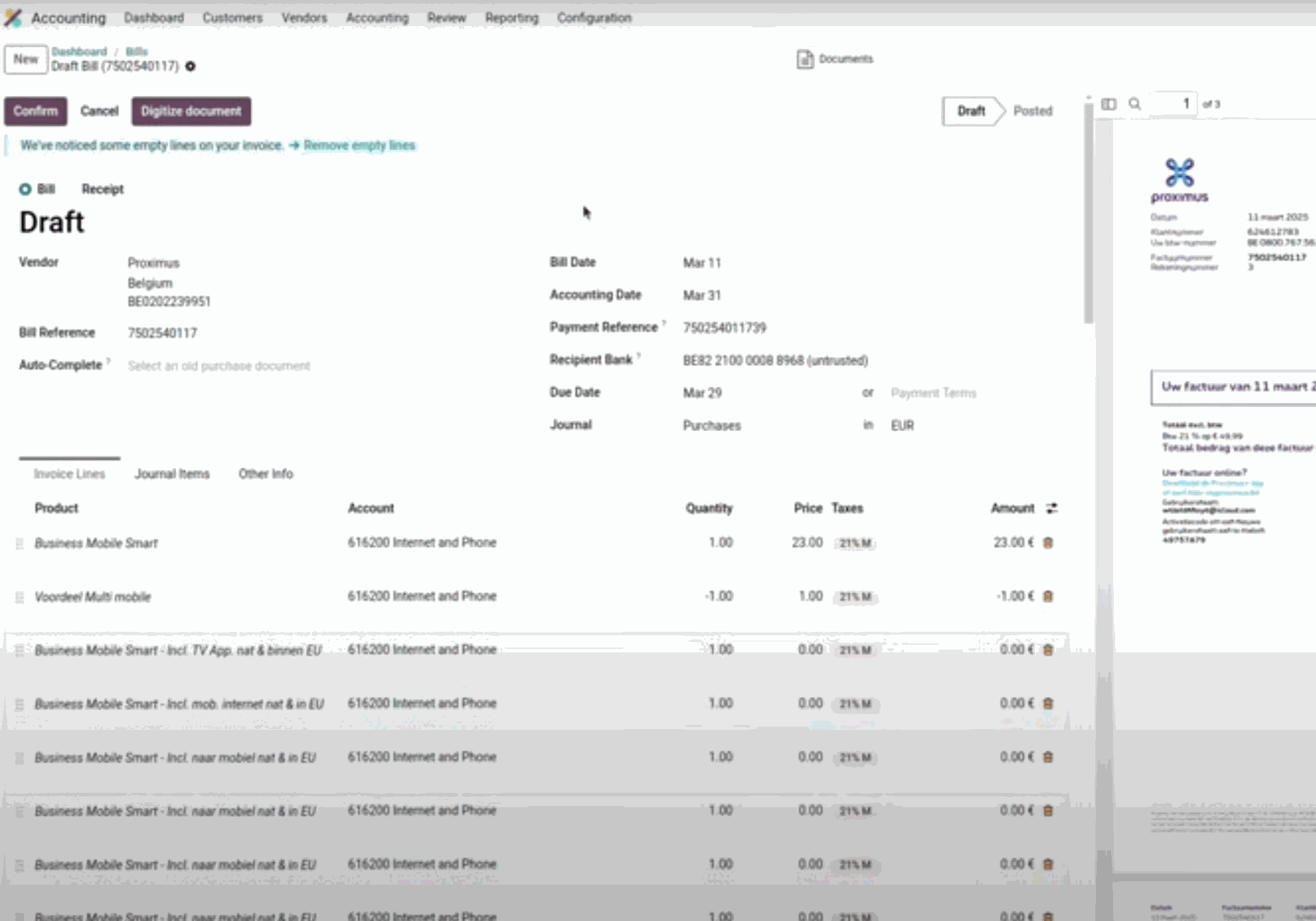Delete the Voordeel Multi mobile line
Image resolution: width=1316 pixels, height=921 pixels.
pos(1047,596)
